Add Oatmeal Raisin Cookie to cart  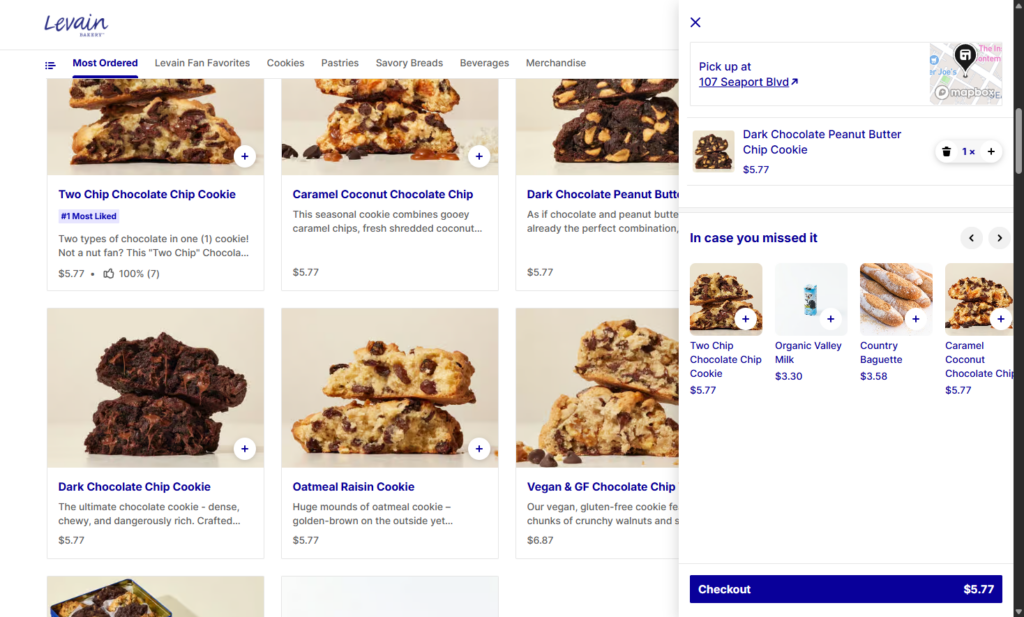point(479,449)
